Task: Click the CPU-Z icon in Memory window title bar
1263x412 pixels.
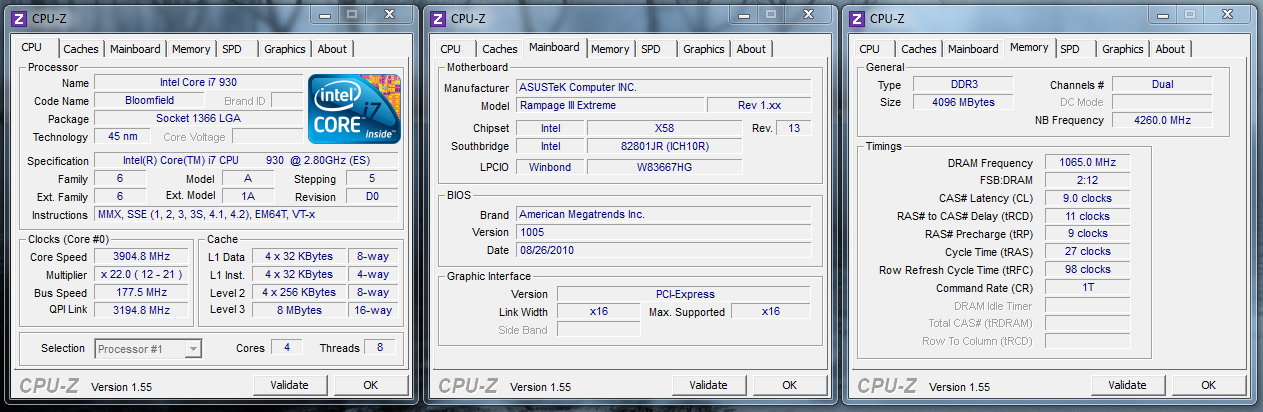Action: [x=857, y=18]
